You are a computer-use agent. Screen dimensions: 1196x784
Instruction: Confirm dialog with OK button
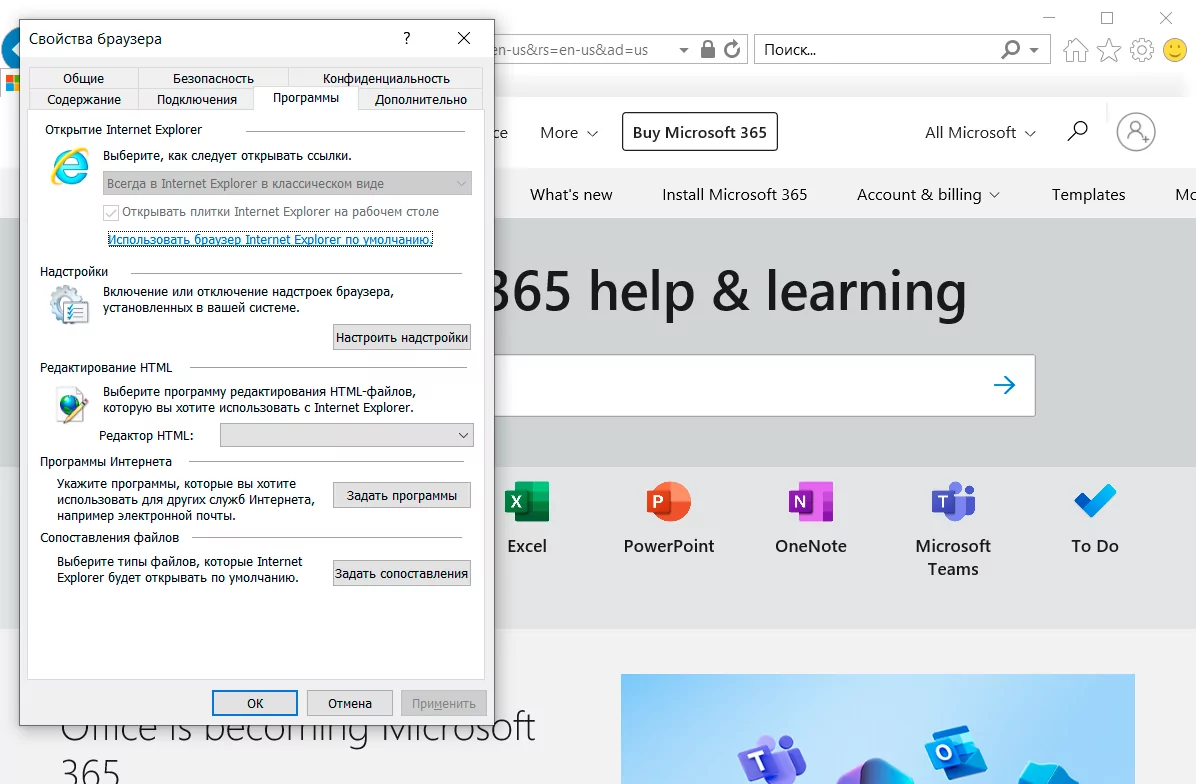[x=255, y=703]
